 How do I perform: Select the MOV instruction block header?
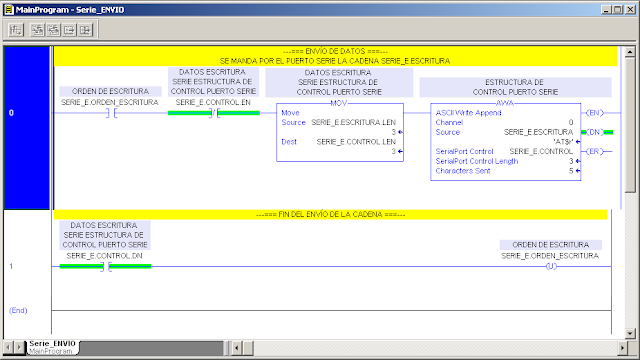click(339, 103)
